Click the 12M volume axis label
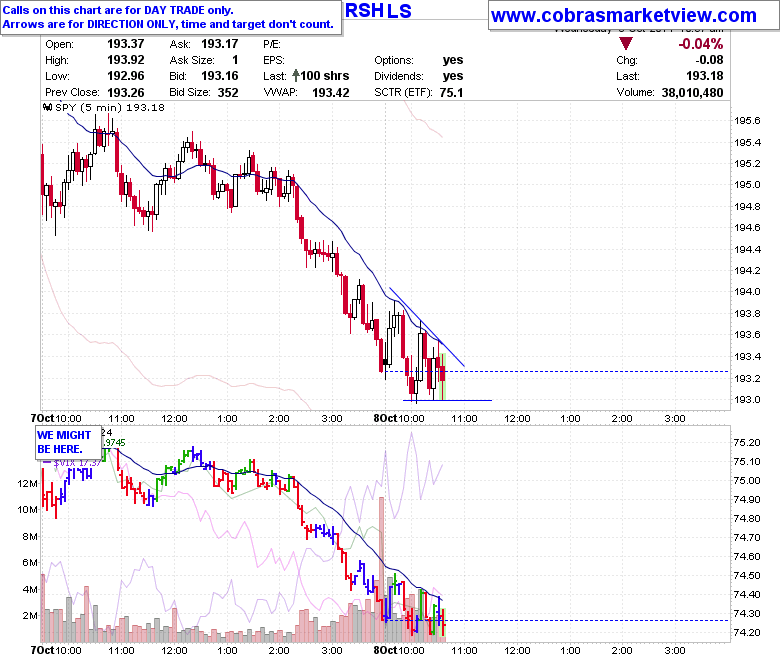 point(27,483)
